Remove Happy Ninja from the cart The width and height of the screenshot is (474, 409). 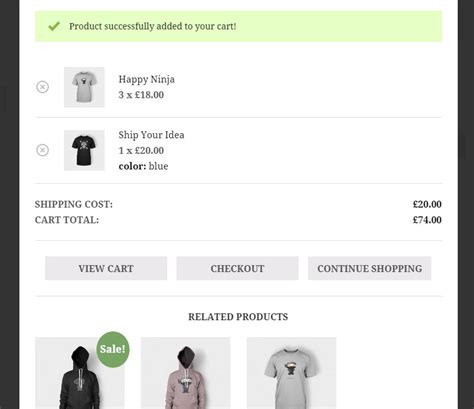click(42, 87)
